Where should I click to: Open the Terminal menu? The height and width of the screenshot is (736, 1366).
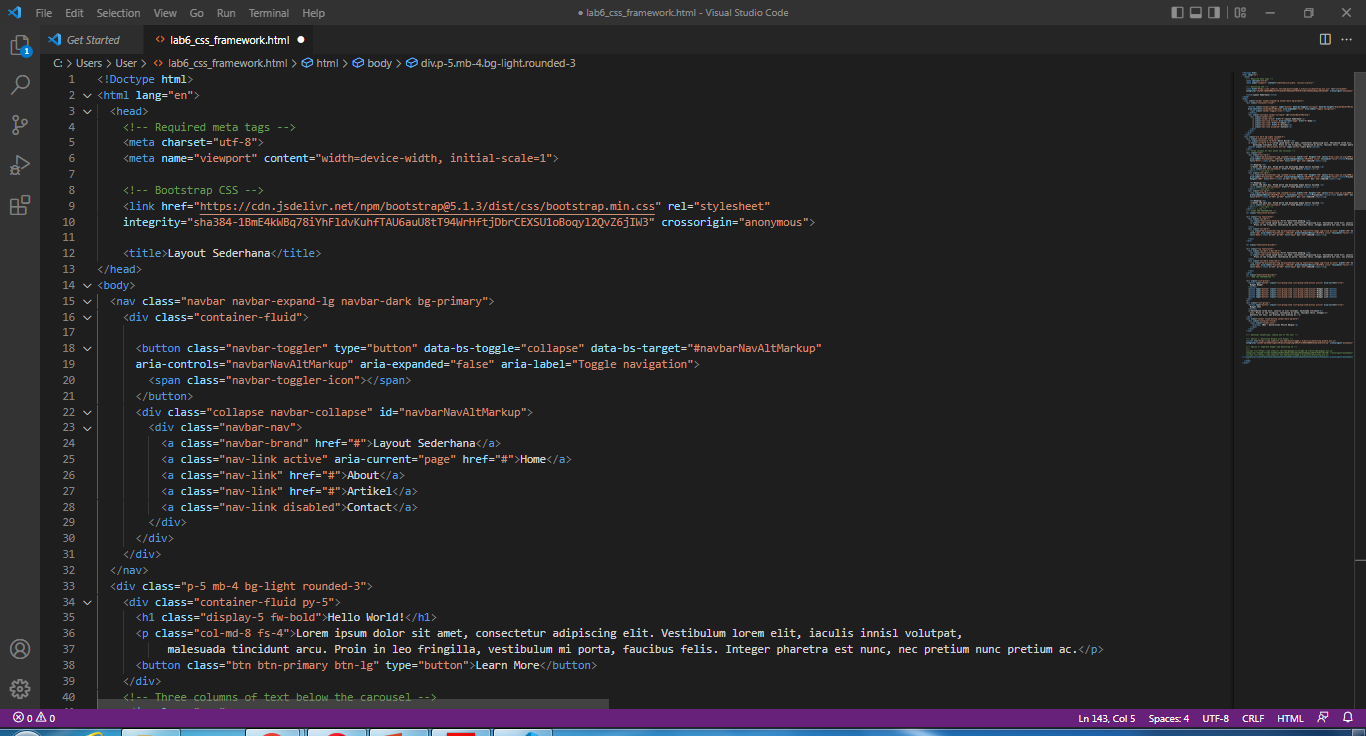[268, 13]
